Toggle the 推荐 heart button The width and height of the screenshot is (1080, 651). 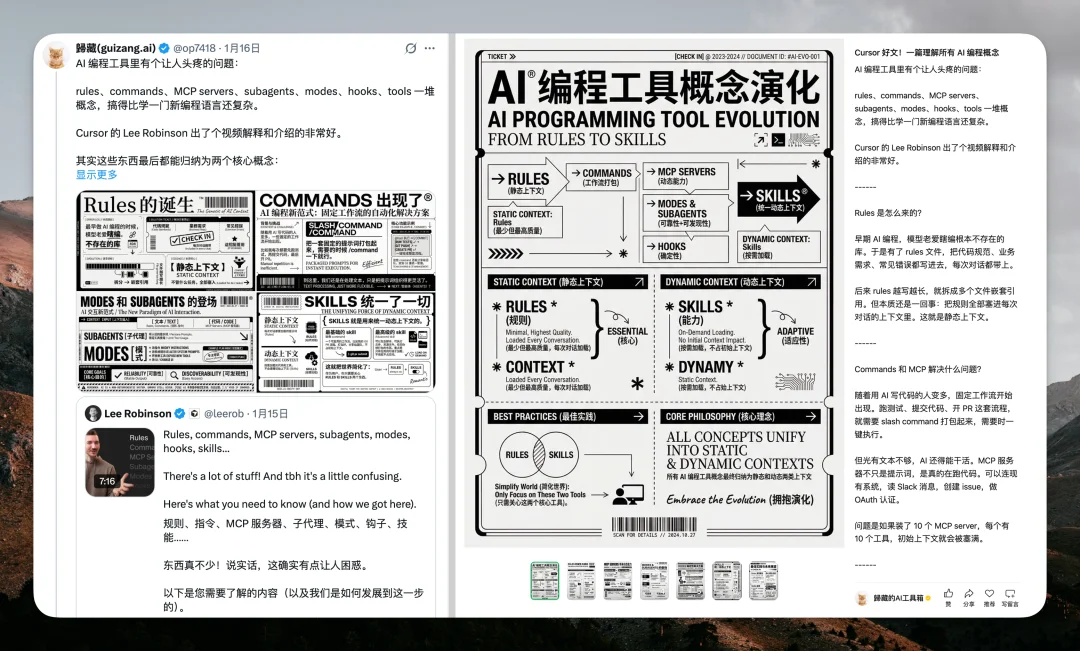tap(988, 593)
